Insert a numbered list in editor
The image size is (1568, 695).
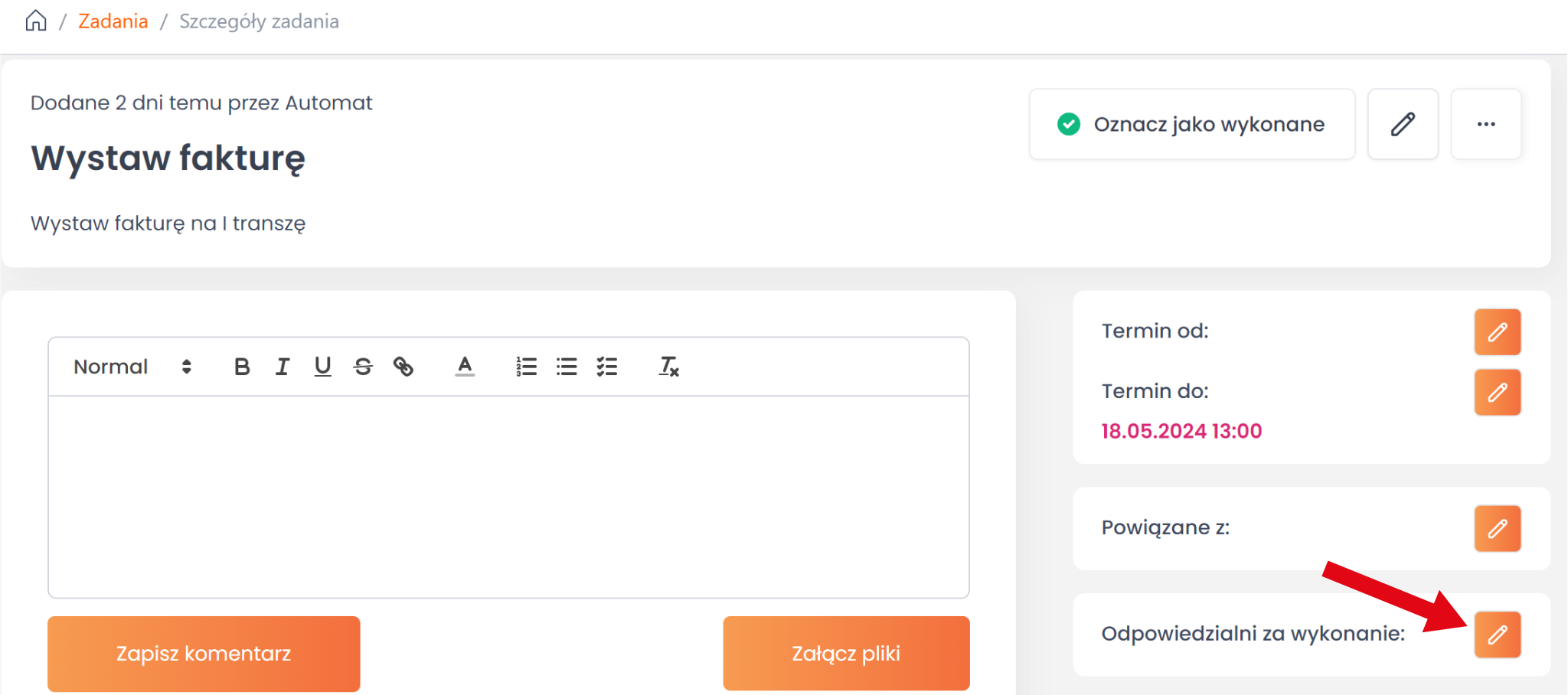527,367
